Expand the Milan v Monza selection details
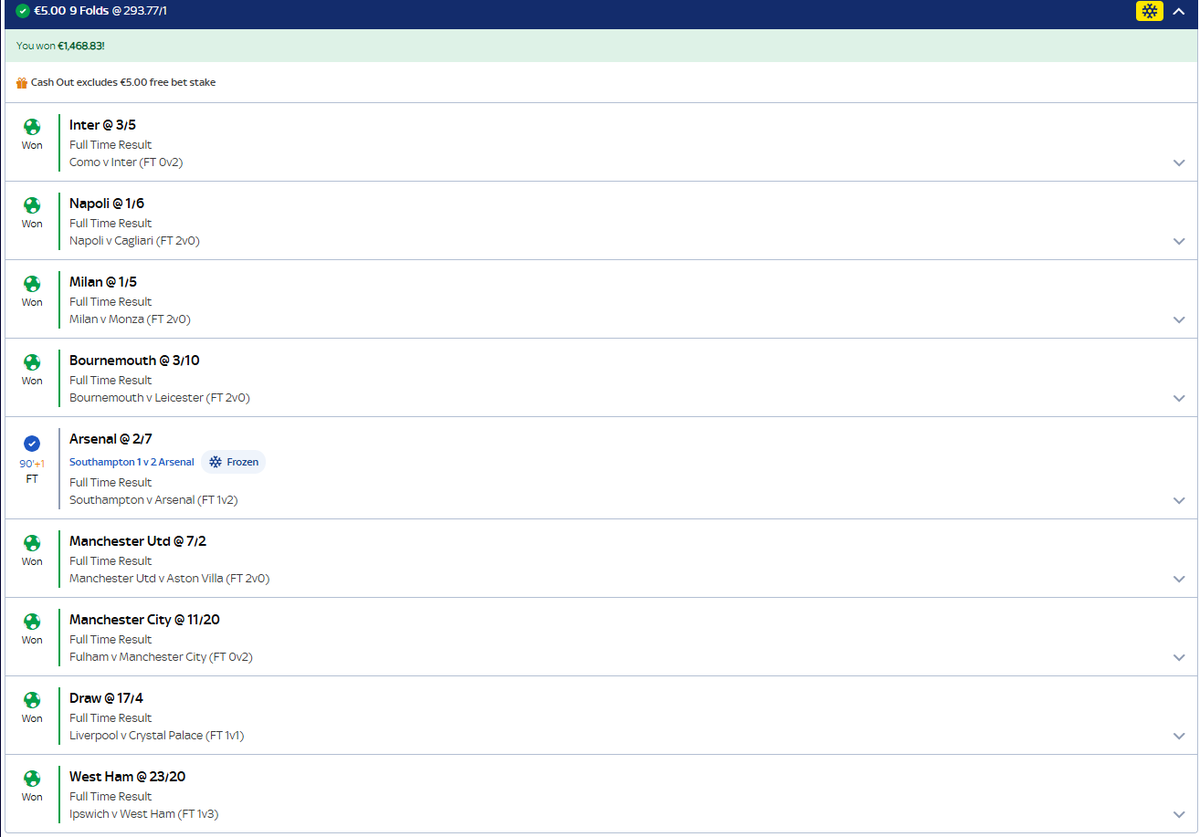 (1179, 320)
